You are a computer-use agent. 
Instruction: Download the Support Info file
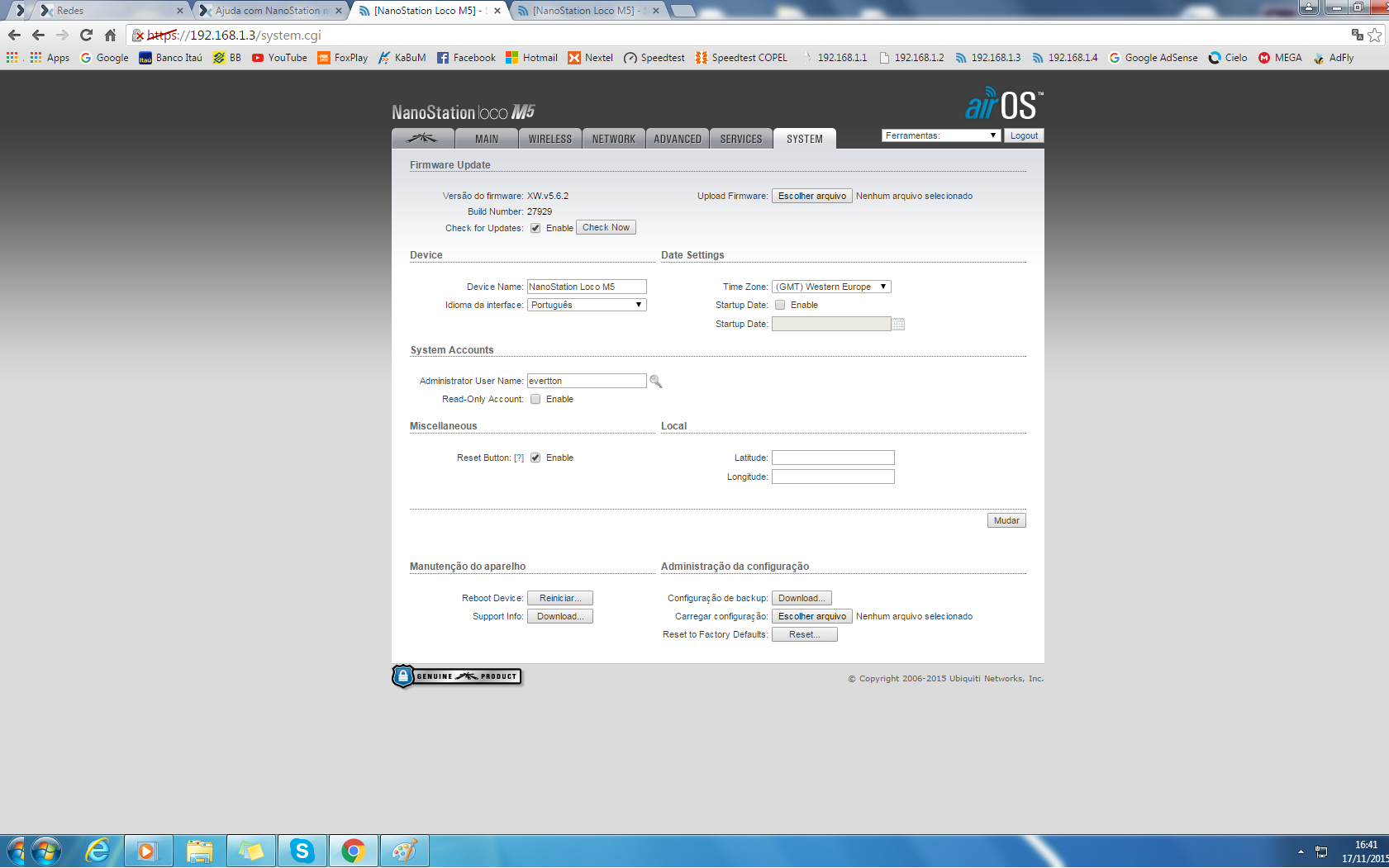pyautogui.click(x=560, y=616)
